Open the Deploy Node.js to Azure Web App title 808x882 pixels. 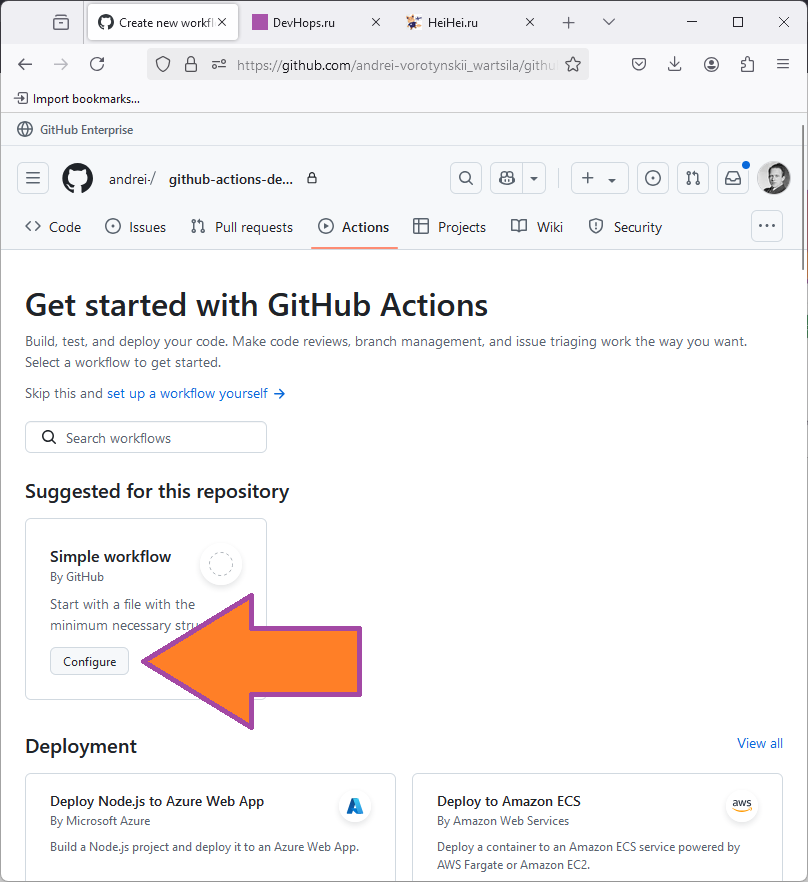tap(157, 801)
